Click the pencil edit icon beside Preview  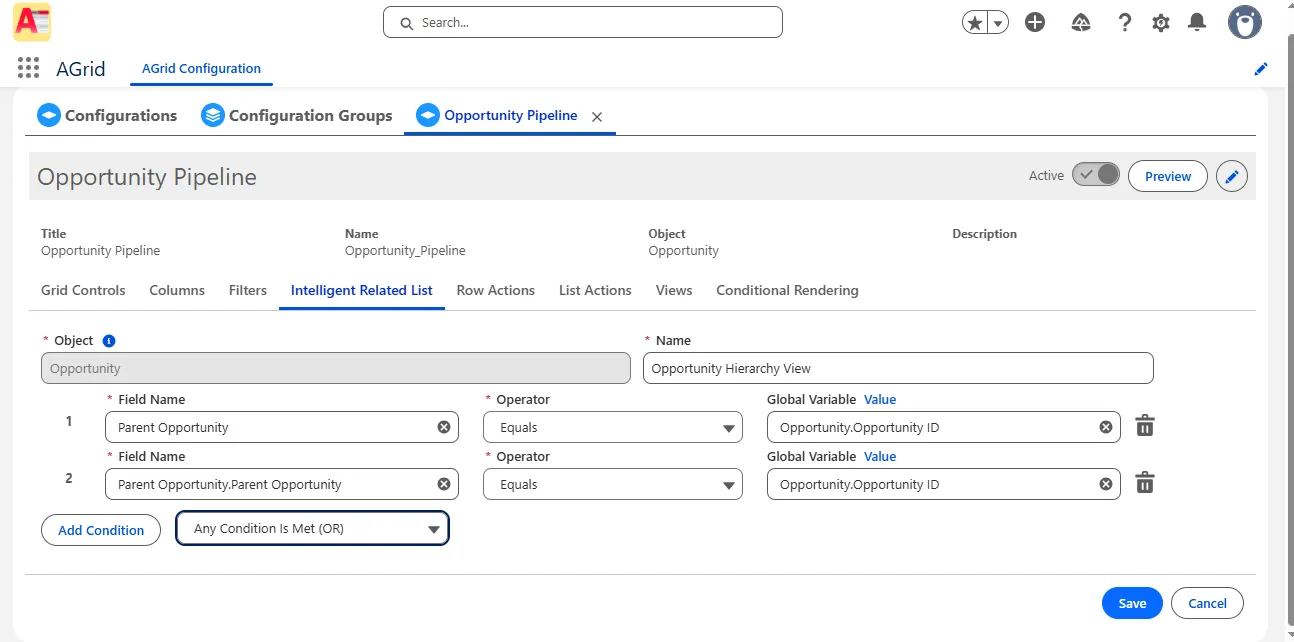pos(1232,177)
